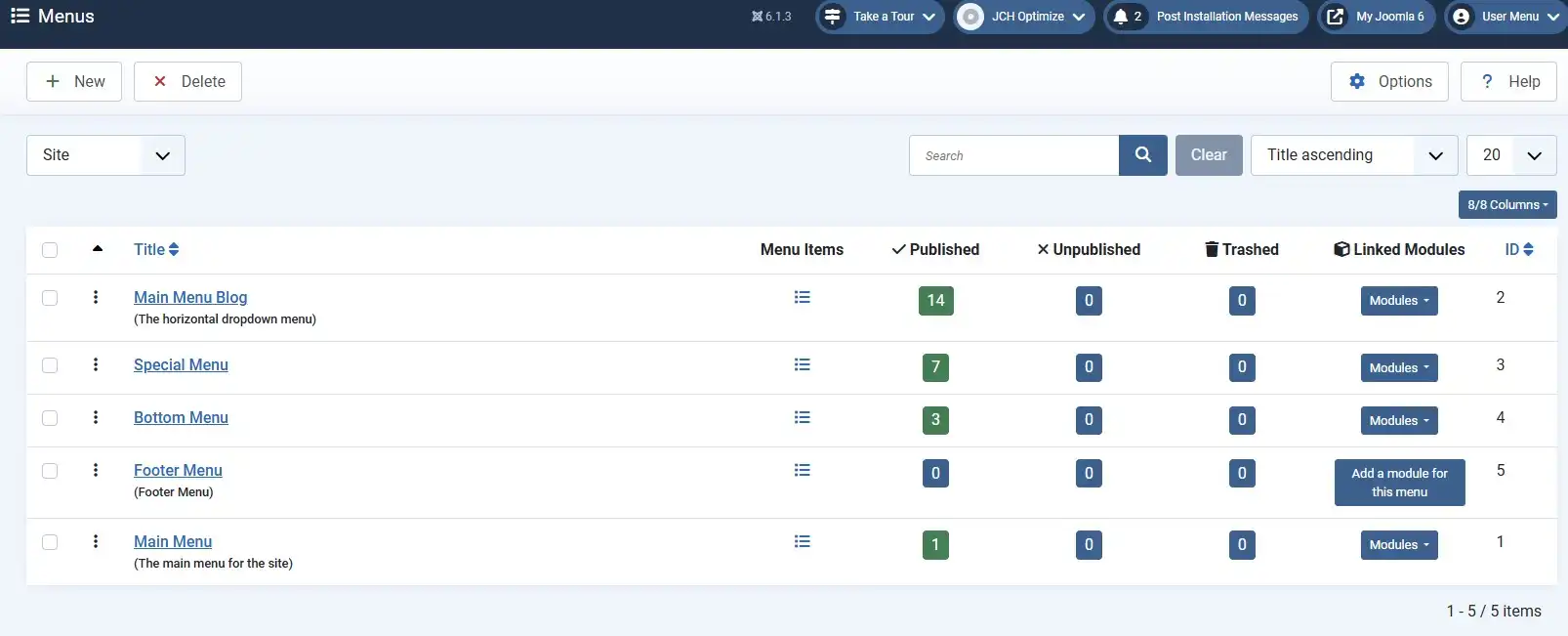Open the Title ascending sort dropdown

pyautogui.click(x=1354, y=155)
